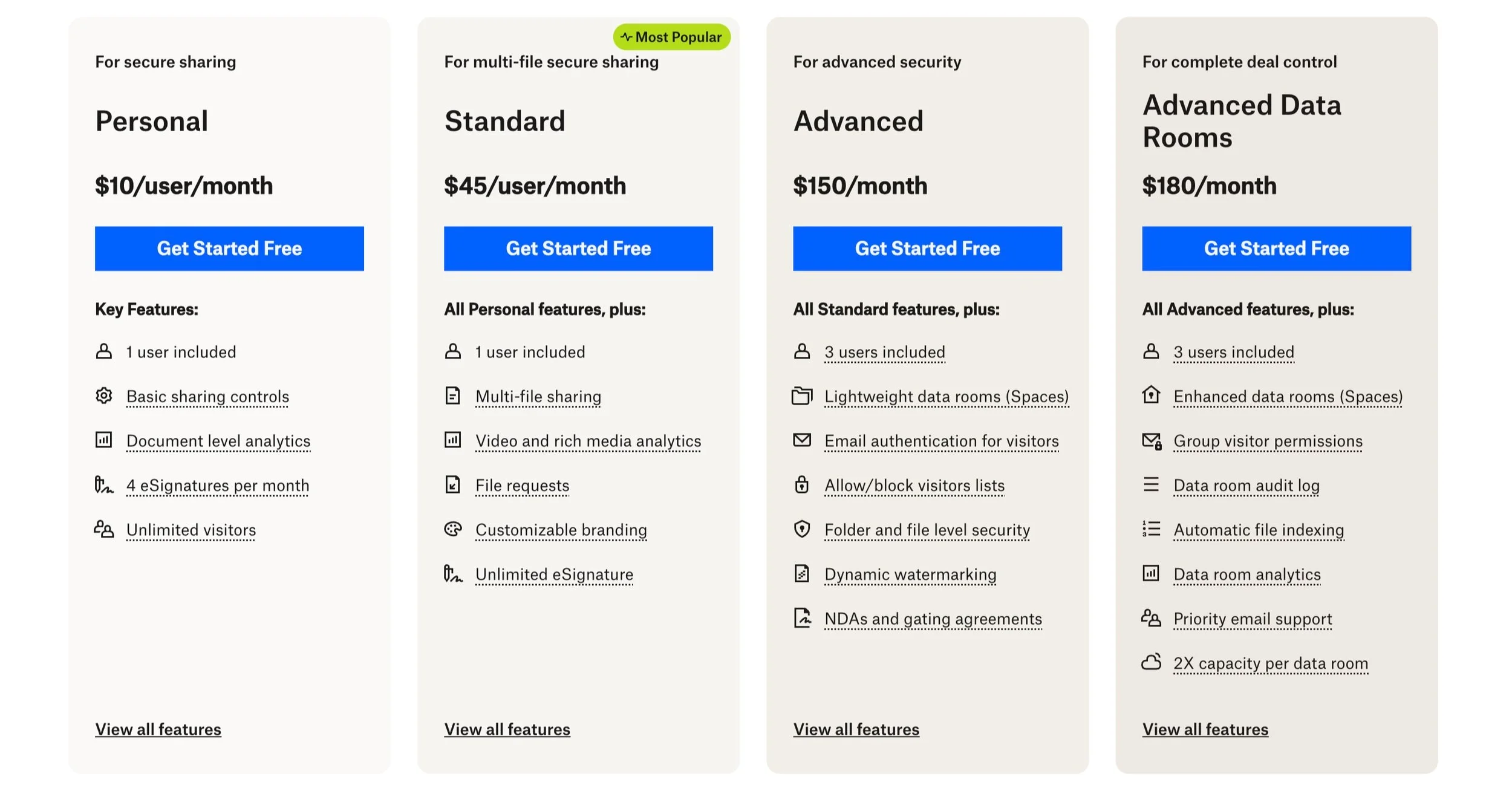This screenshot has width=1512, height=791.
Task: Open View all features under Personal
Action: (x=158, y=729)
